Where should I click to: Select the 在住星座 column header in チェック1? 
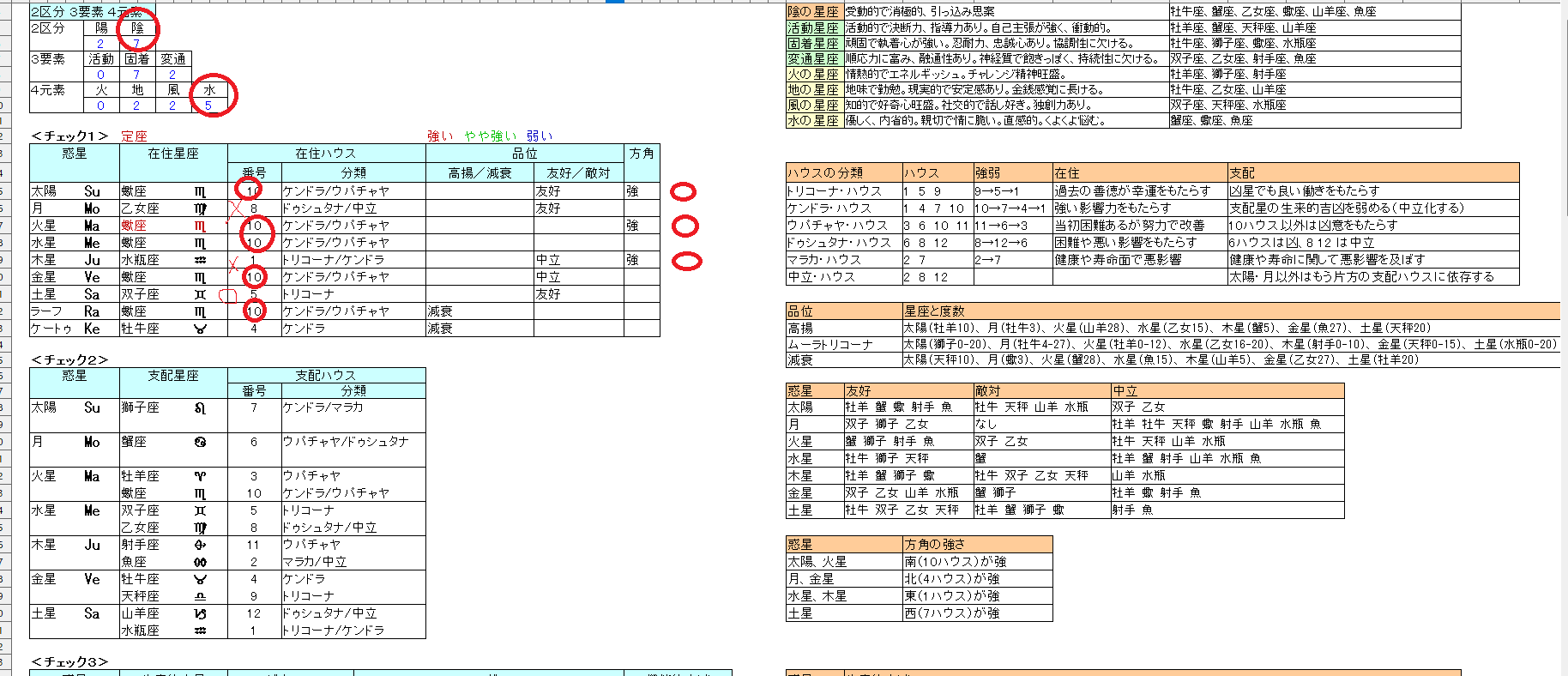(173, 154)
